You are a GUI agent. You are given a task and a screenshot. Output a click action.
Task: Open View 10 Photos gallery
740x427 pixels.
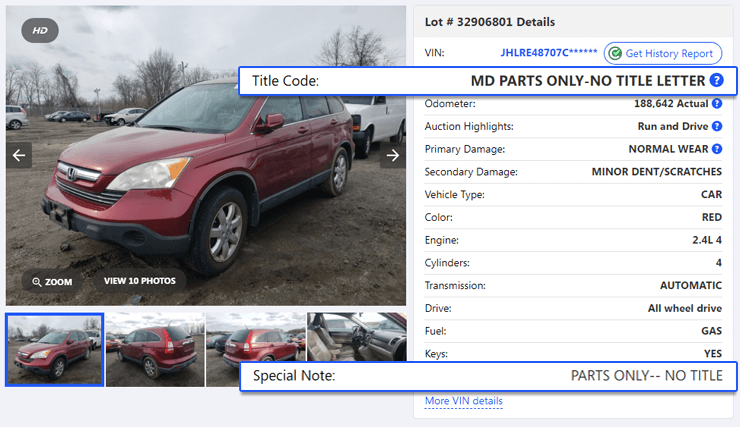click(140, 281)
